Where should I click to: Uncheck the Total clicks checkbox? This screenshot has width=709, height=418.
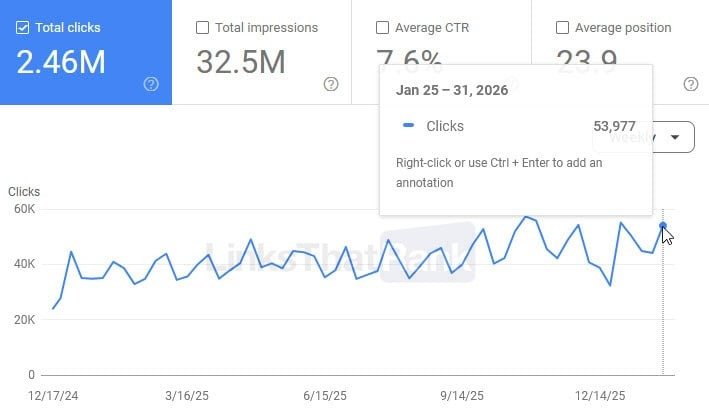point(23,28)
